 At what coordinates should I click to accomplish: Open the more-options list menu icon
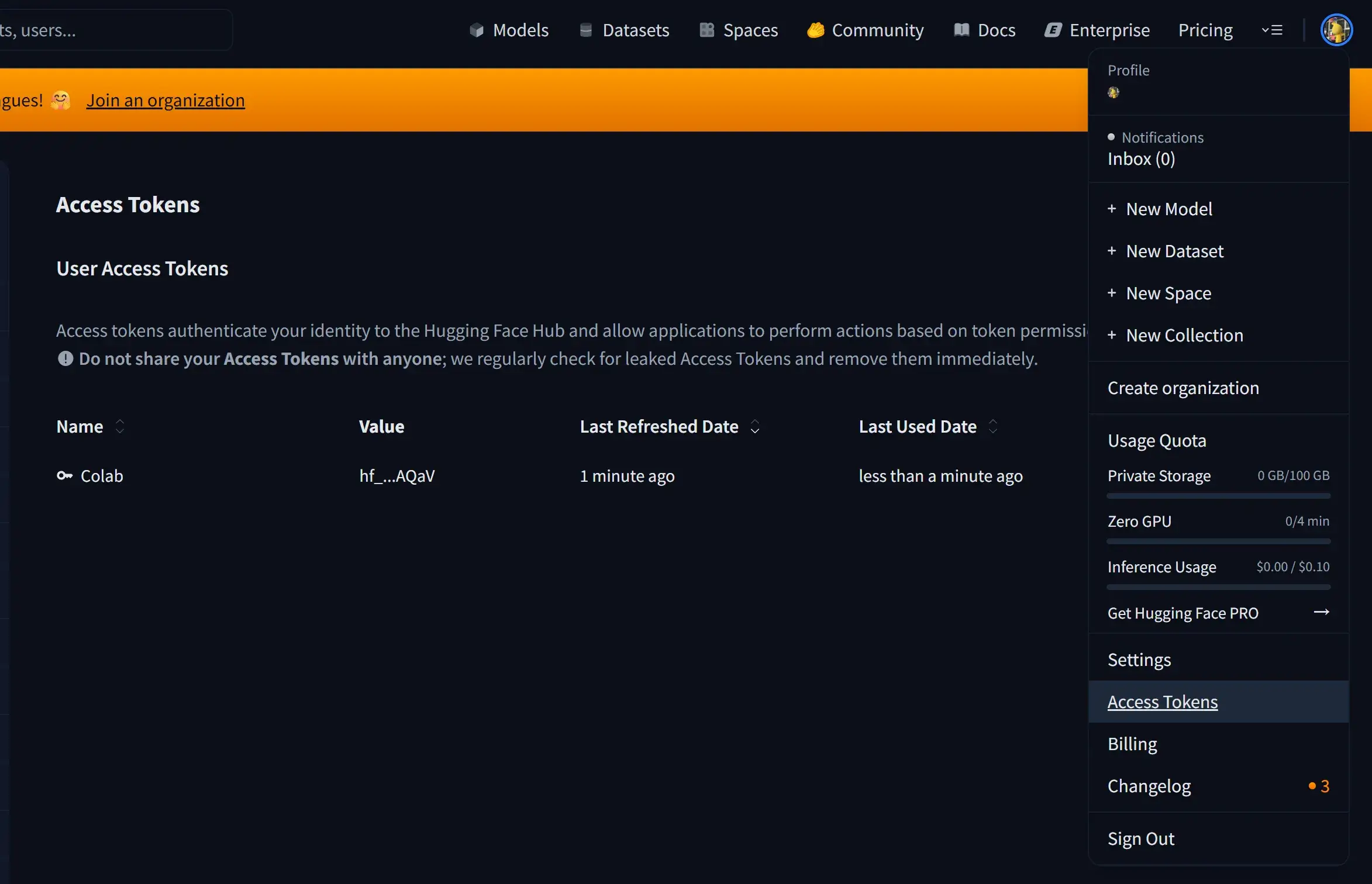click(x=1272, y=30)
